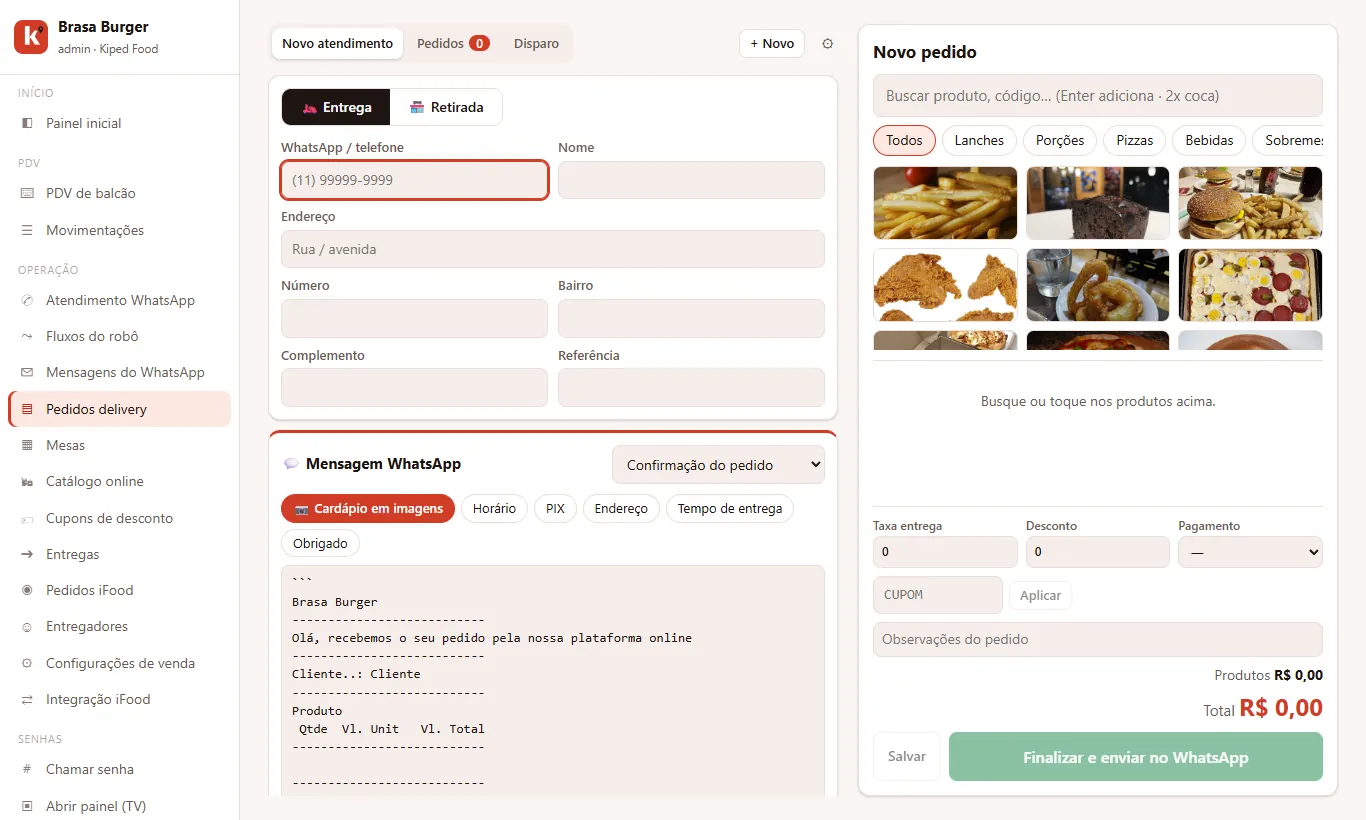
Task: Click the Entregas arrow icon
Action: (x=27, y=554)
